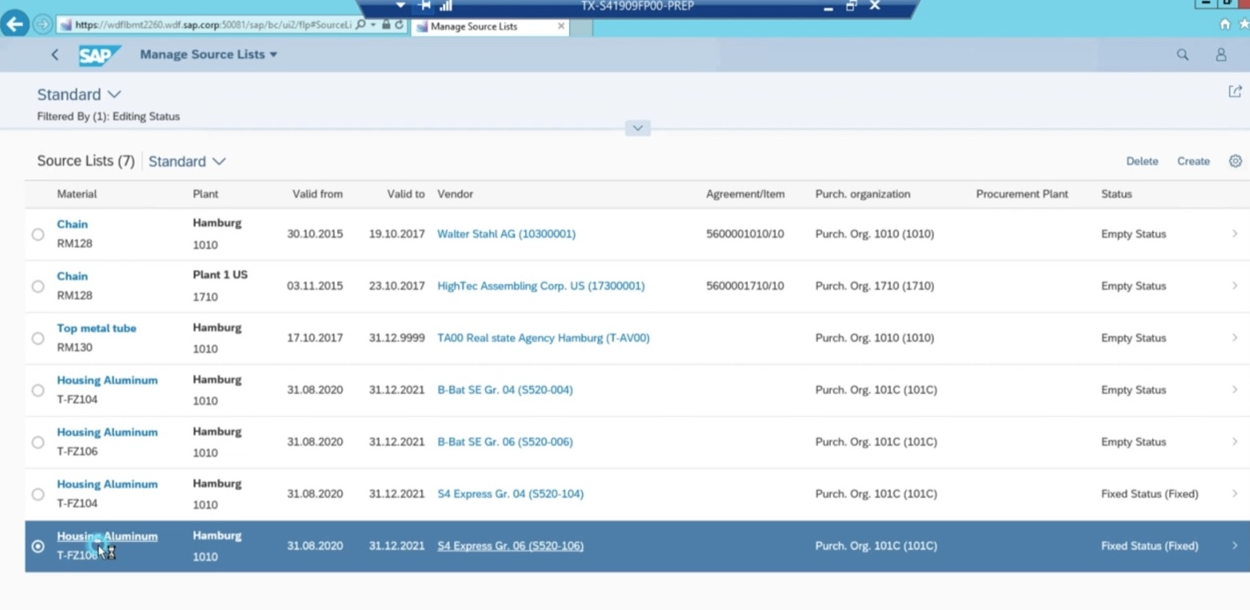The height and width of the screenshot is (610, 1250).
Task: Open the remote session bar dropdown arrow
Action: (400, 6)
